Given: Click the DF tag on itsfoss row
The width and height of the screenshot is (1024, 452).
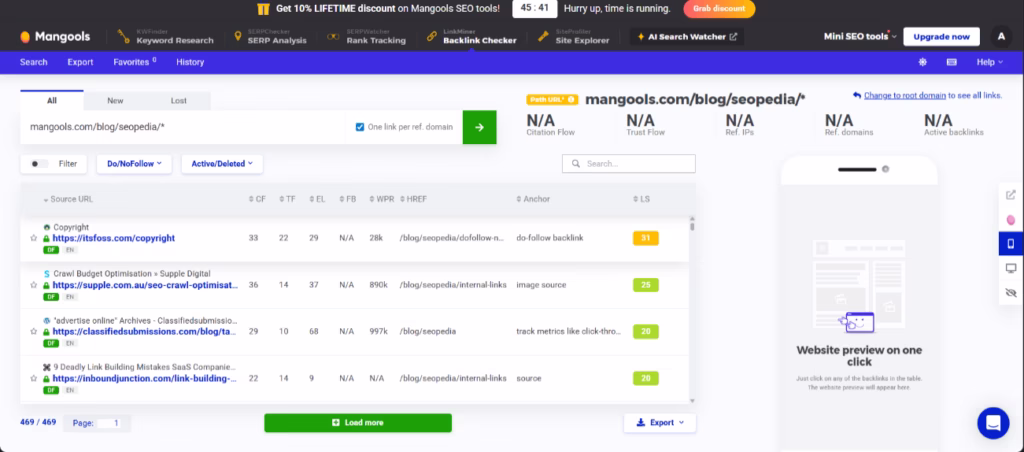Looking at the screenshot, I should click(x=51, y=250).
